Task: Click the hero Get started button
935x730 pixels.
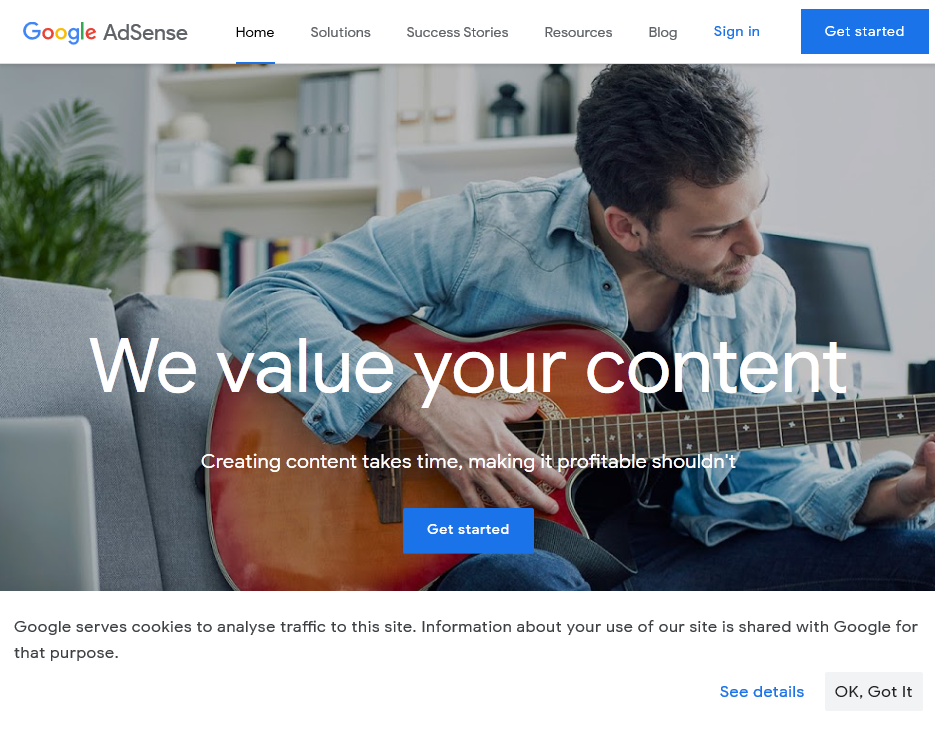Action: coord(468,530)
